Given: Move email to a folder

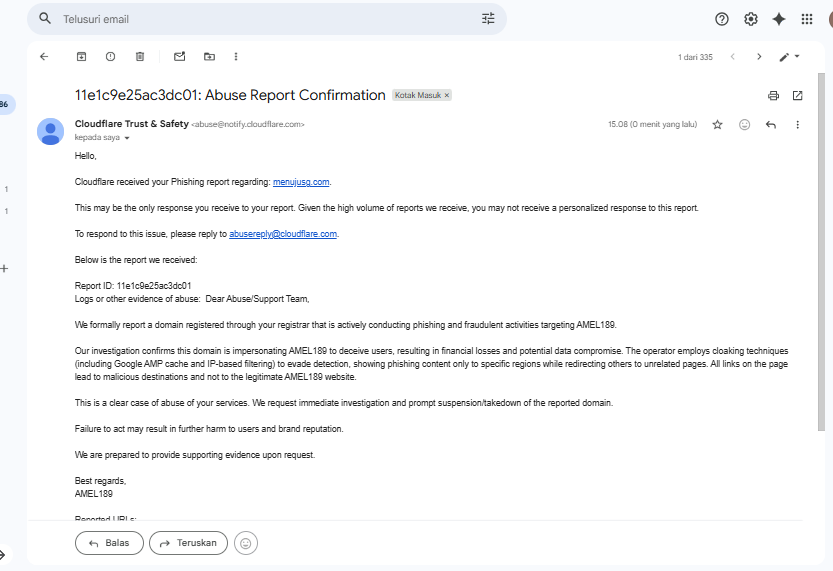Looking at the screenshot, I should click(209, 56).
